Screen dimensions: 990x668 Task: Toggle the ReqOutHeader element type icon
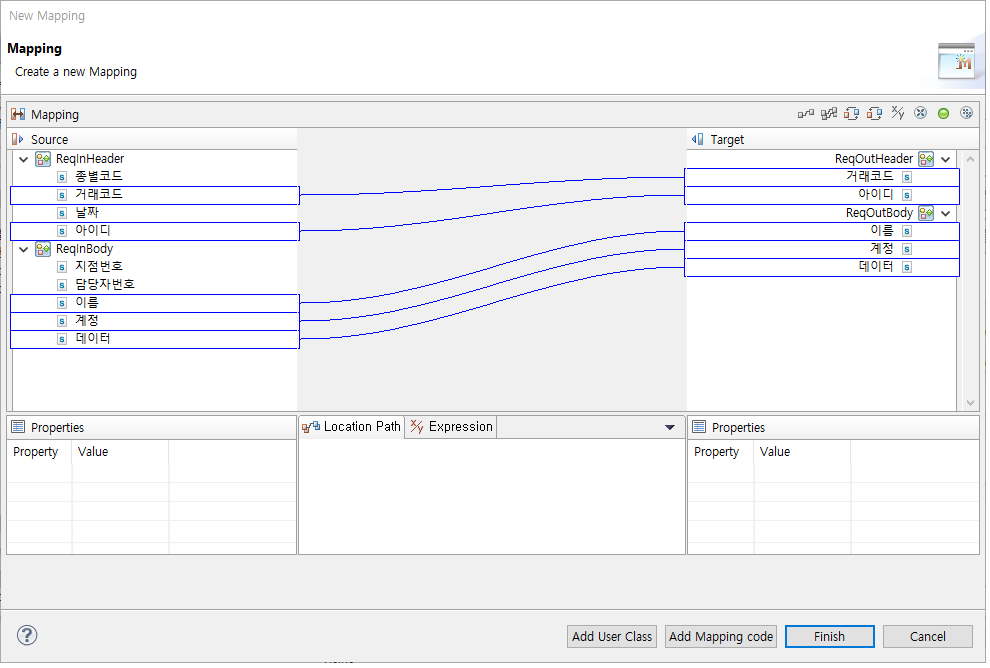926,158
